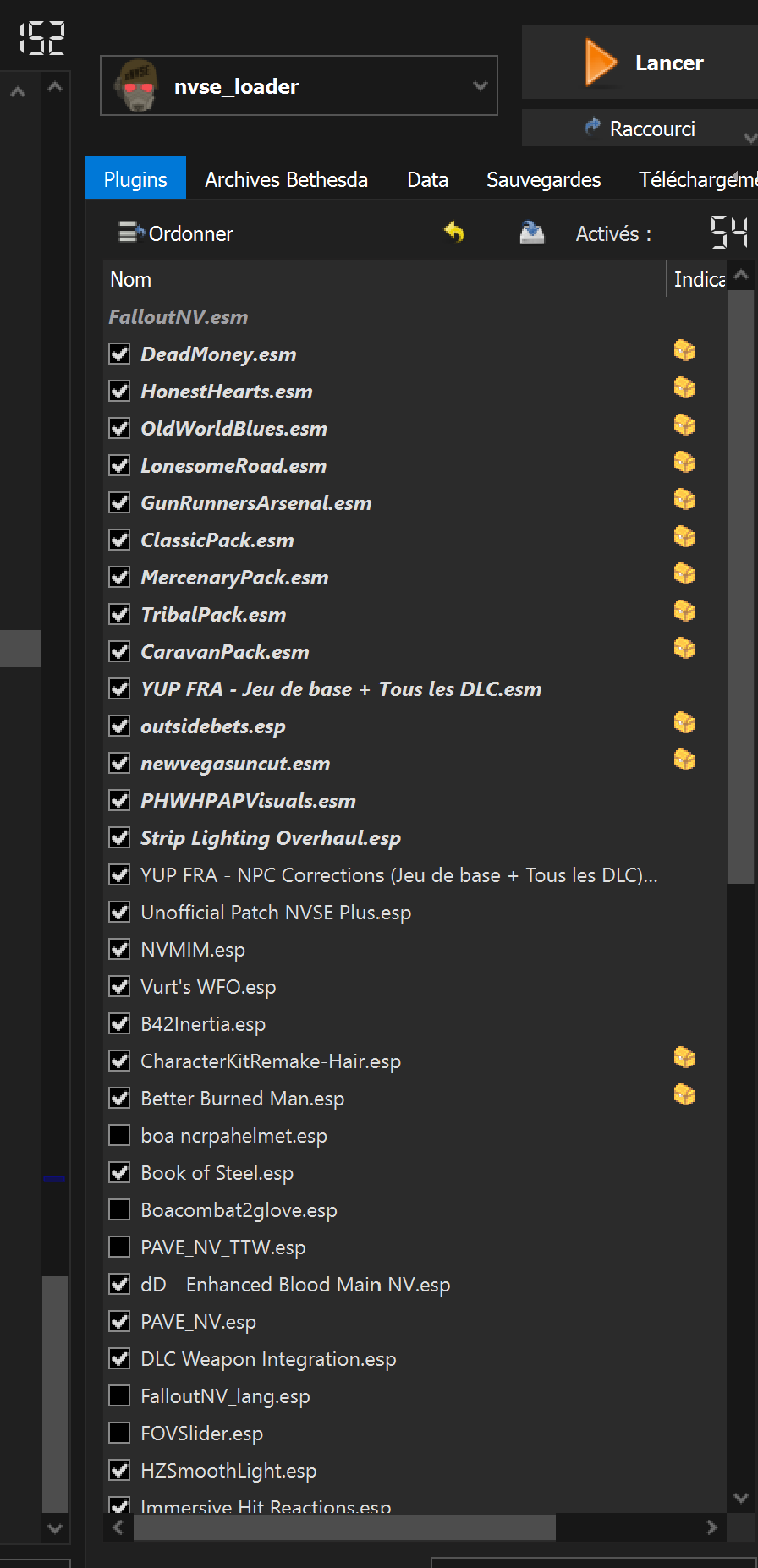Image resolution: width=758 pixels, height=1568 pixels.
Task: Sort by the Nom column header
Action: [385, 279]
